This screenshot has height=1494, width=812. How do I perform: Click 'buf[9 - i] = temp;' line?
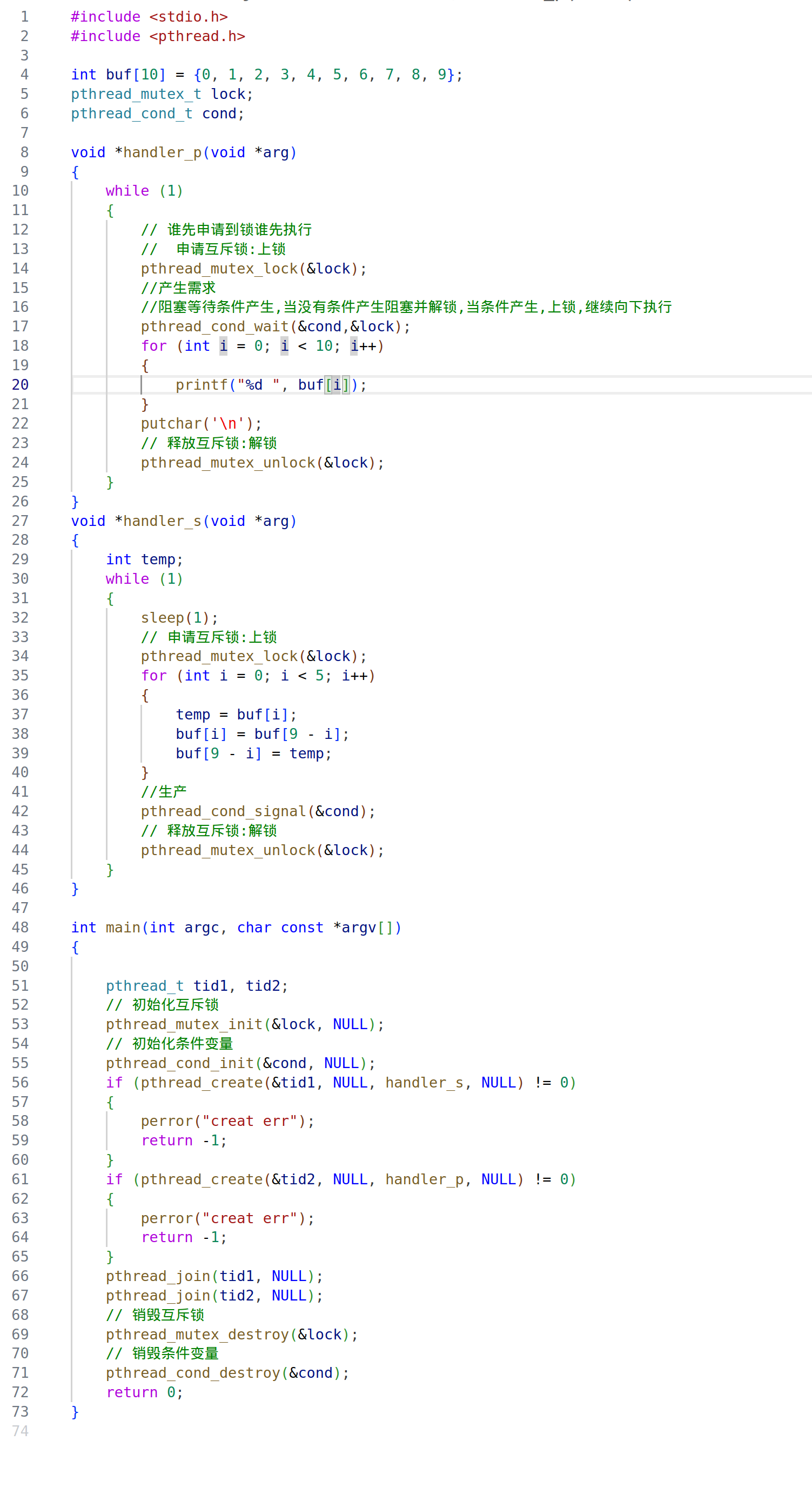(254, 753)
